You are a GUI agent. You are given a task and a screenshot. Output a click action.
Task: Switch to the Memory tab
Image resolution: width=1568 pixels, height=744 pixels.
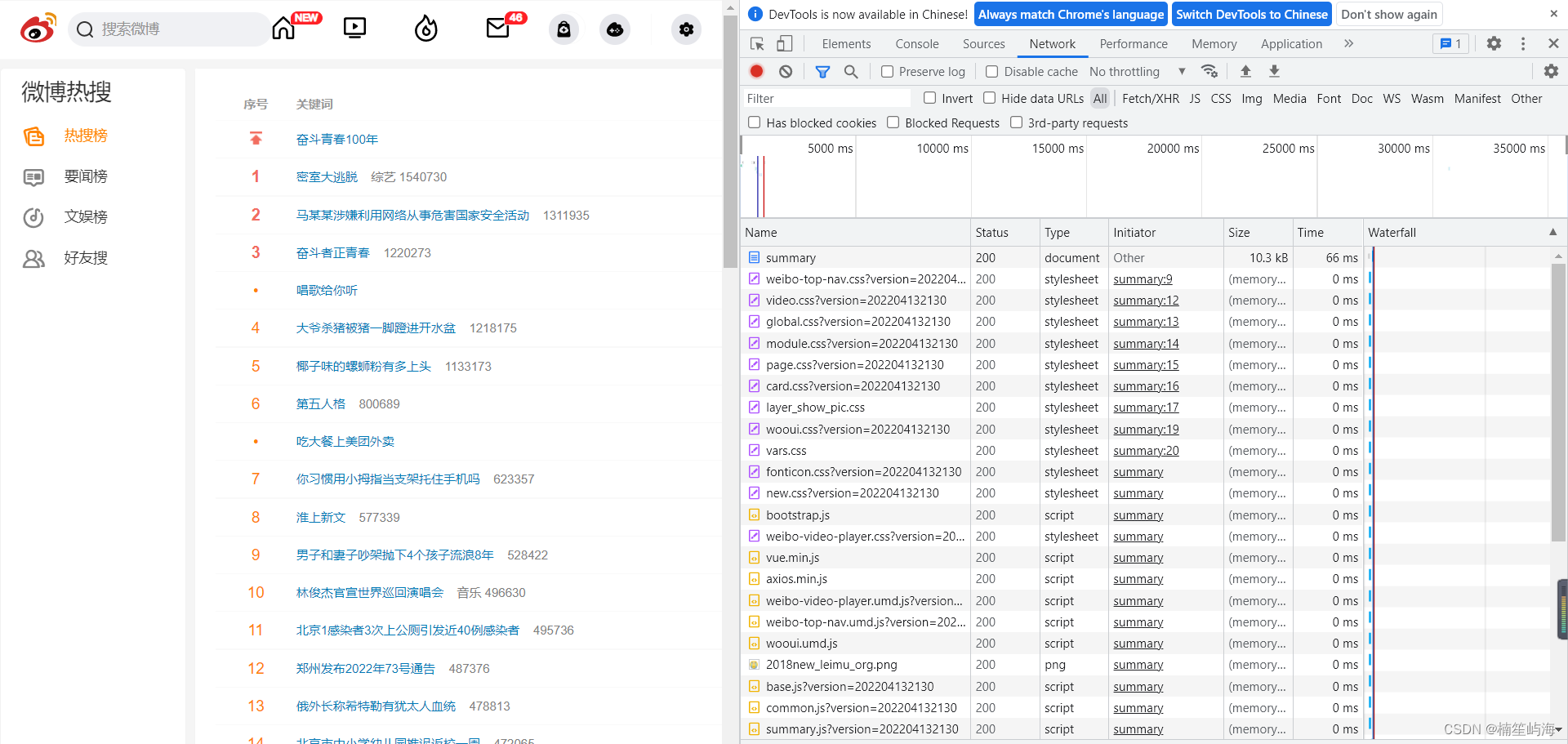click(1214, 44)
